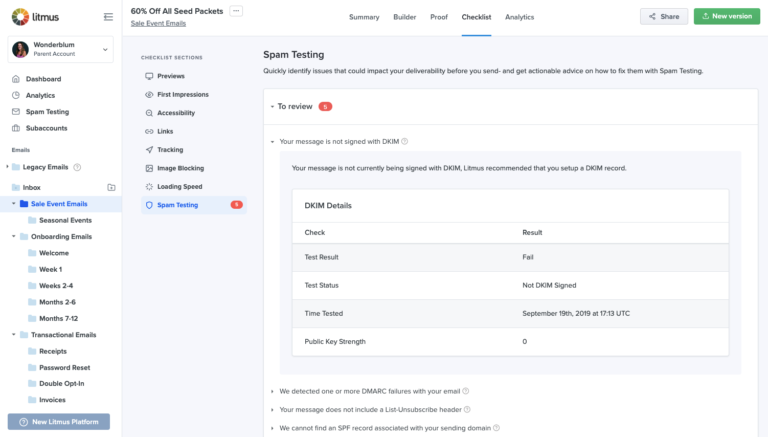768x437 pixels.
Task: Click the Dashboard home icon
Action: pos(16,79)
